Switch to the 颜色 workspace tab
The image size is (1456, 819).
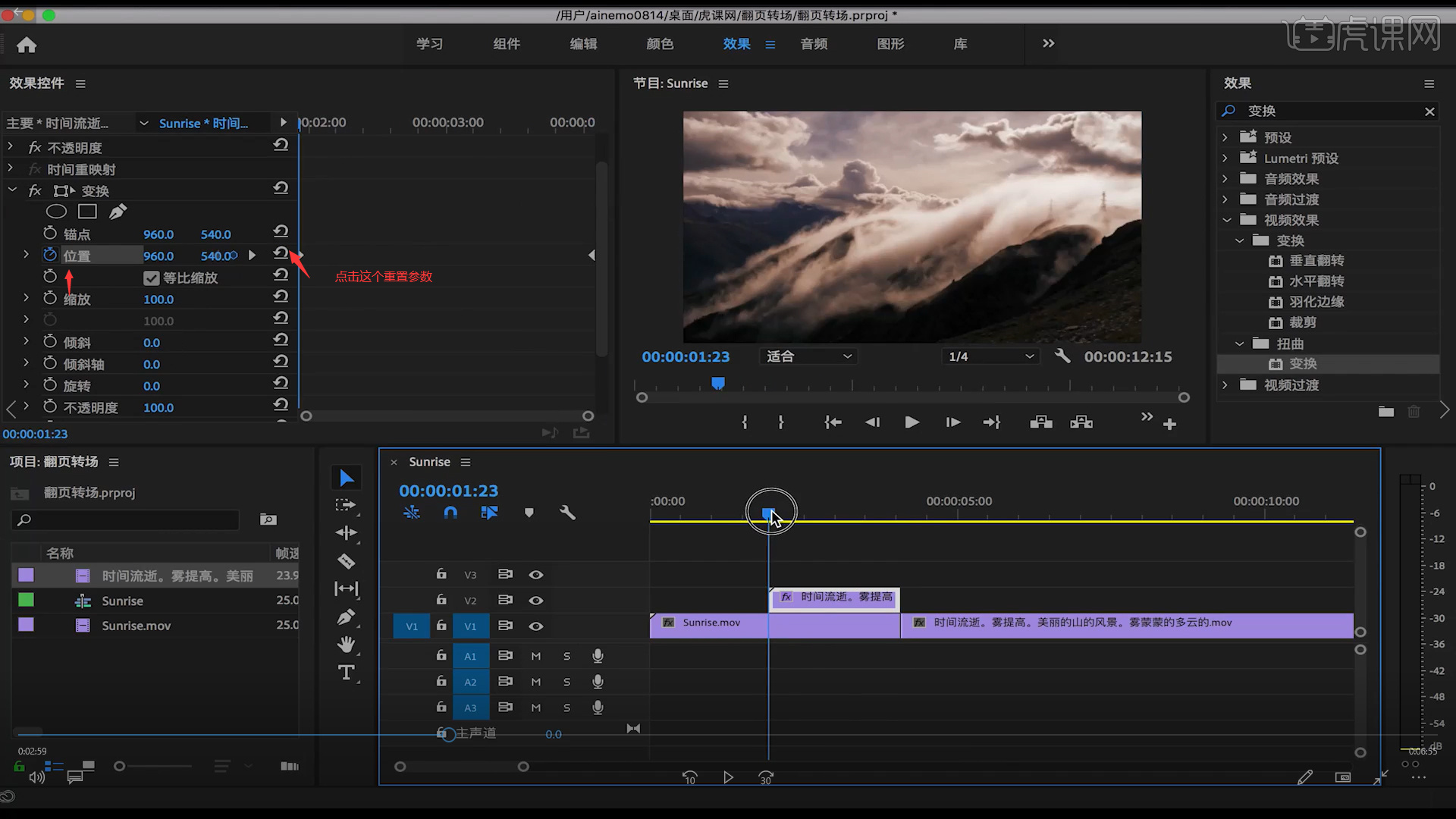(x=660, y=44)
